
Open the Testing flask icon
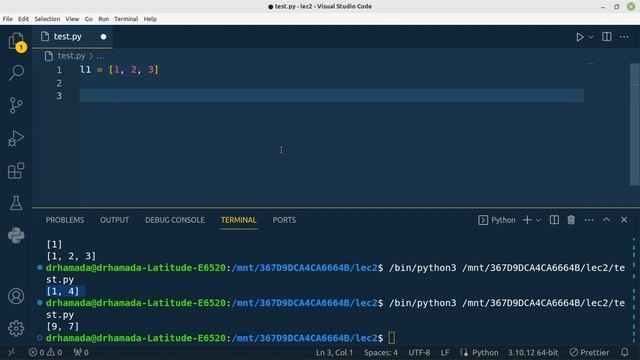point(16,203)
